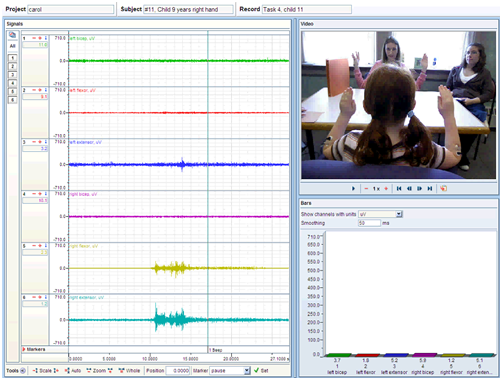Click the Set marker button
This screenshot has height=390, width=502.
click(261, 371)
